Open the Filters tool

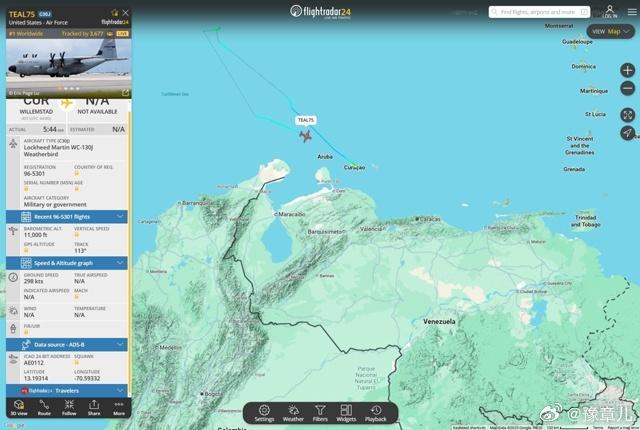tap(320, 413)
